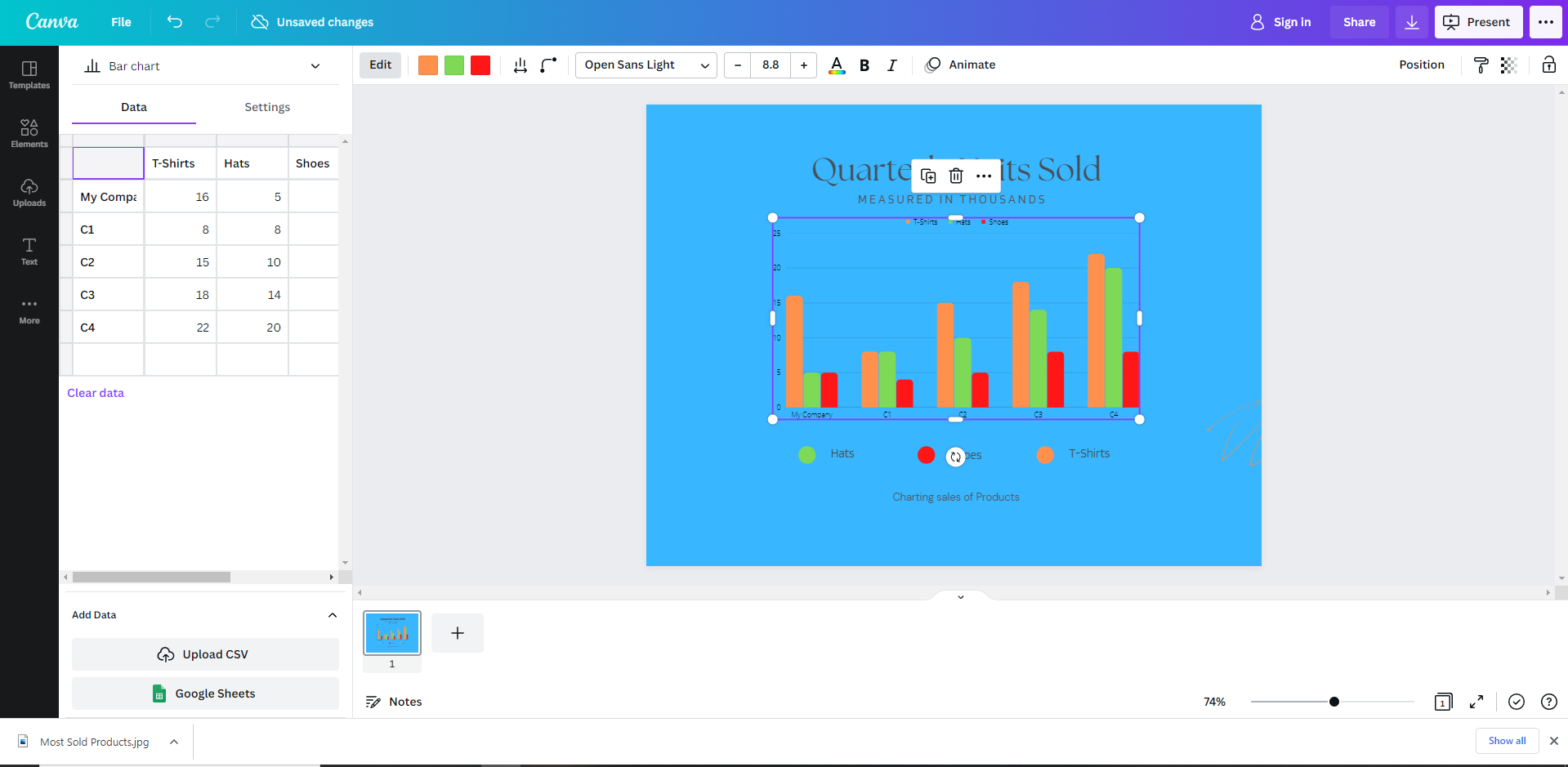Open the Uploads panel
Image resolution: width=1568 pixels, height=767 pixels.
(29, 193)
